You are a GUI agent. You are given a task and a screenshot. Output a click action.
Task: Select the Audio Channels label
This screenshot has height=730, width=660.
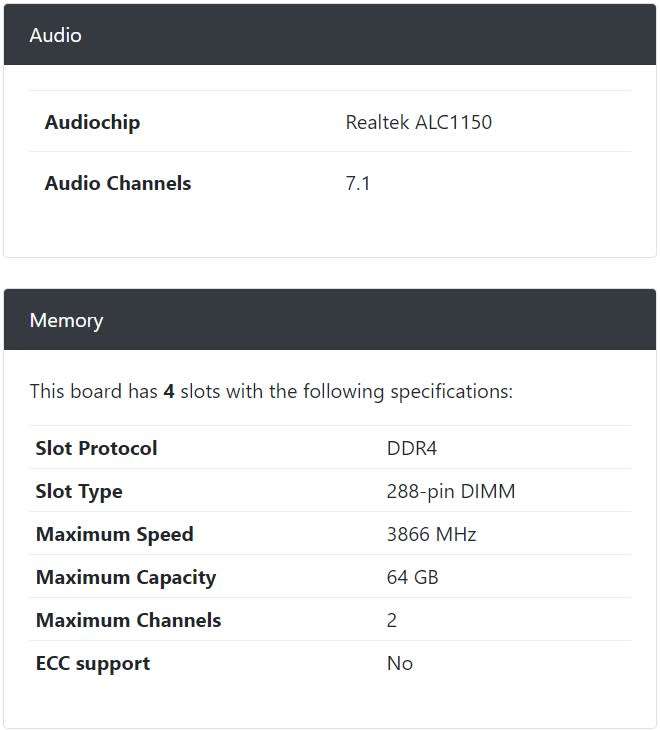pyautogui.click(x=118, y=183)
